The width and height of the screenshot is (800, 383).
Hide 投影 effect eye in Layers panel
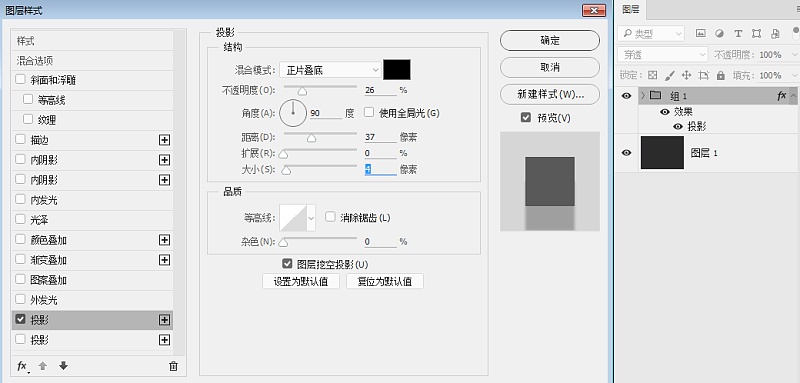tap(678, 126)
